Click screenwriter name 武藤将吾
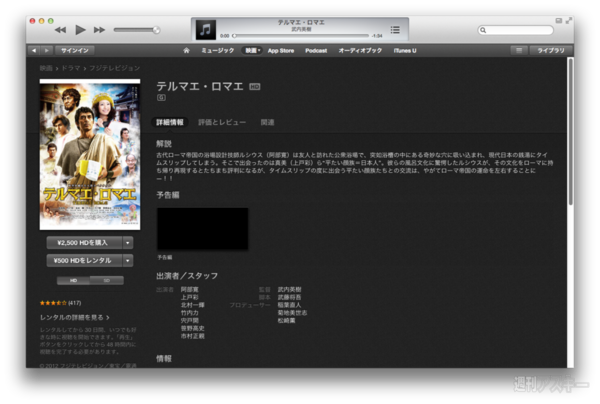Image resolution: width=600 pixels, height=404 pixels. [289, 297]
